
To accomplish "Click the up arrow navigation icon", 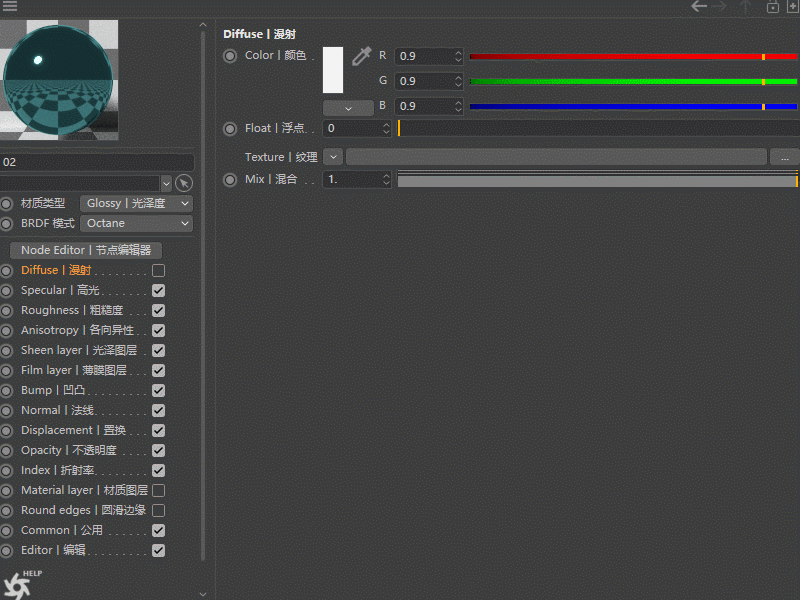I will coord(745,6).
